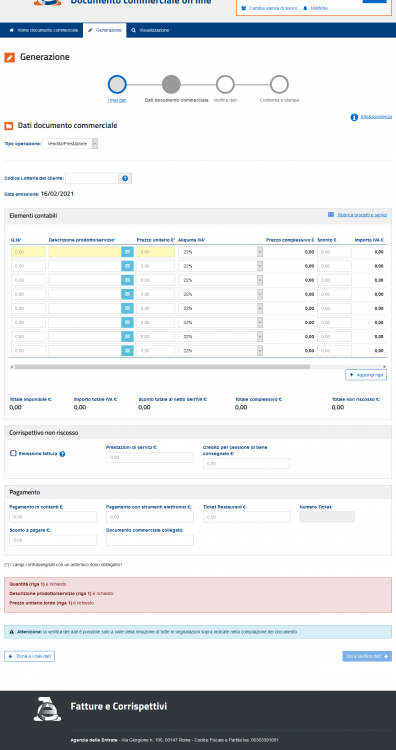This screenshot has width=396, height=750.
Task: Click 'Descrizione prodotto/servizio (riga 1)' error message
Action: (x=61, y=594)
